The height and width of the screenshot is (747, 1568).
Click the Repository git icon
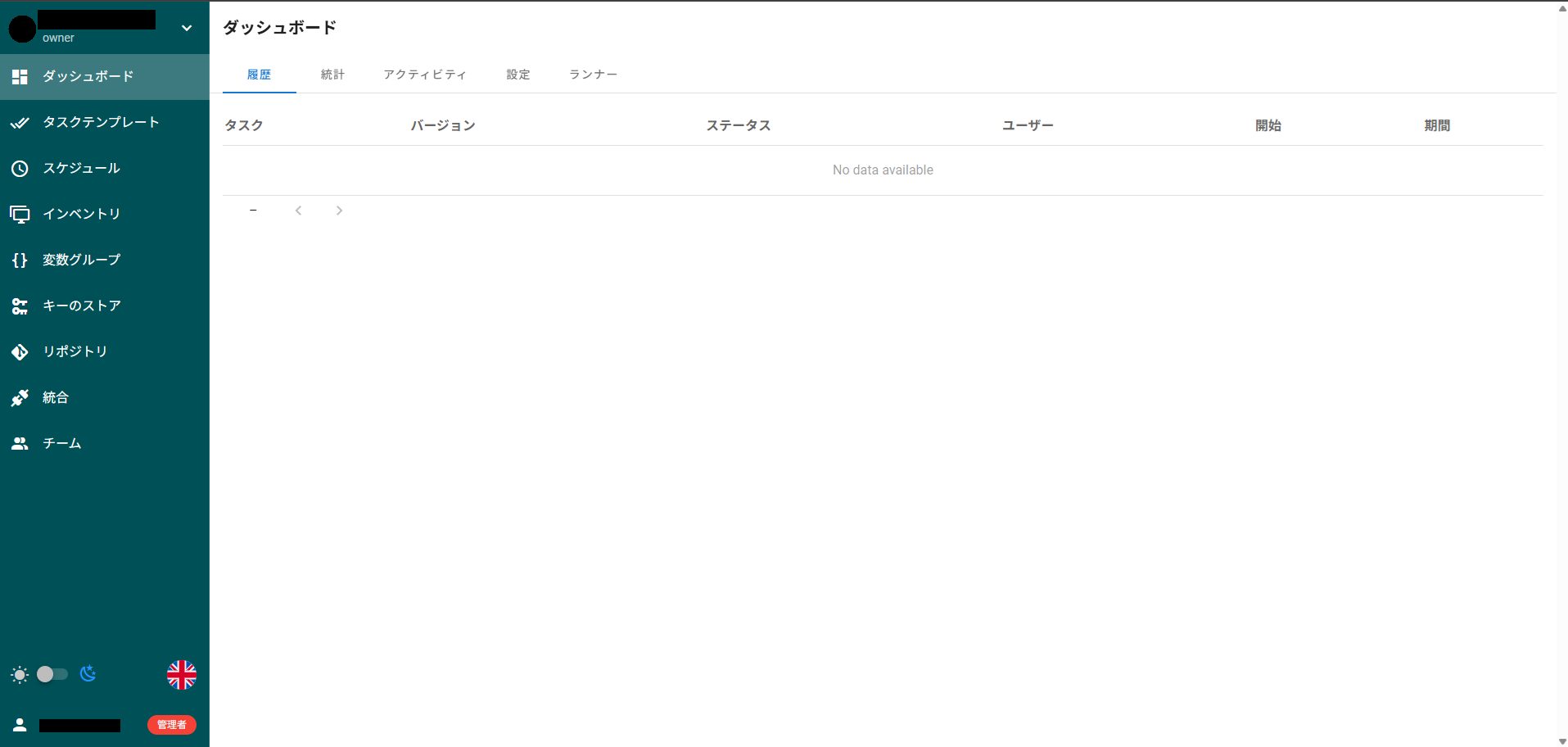tap(20, 352)
